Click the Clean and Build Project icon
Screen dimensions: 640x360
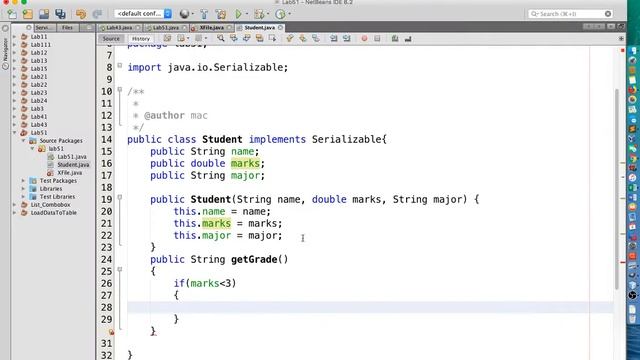point(221,14)
